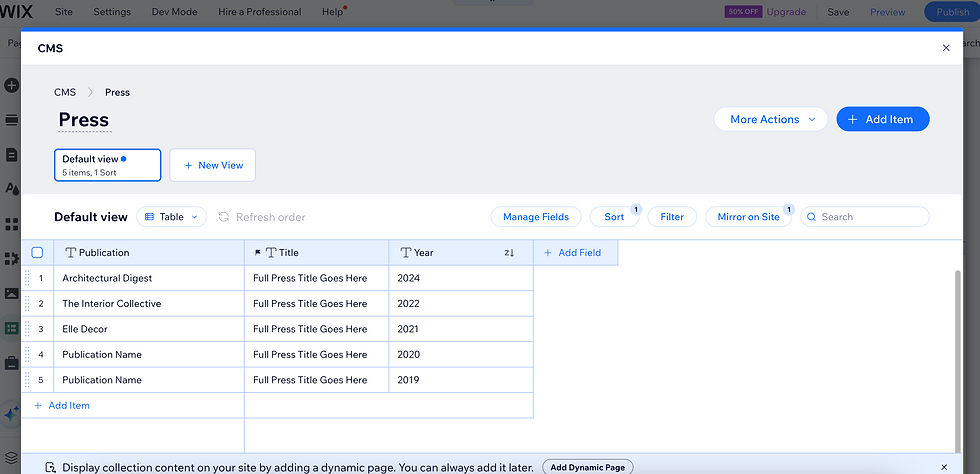Open the Site menu
Viewport: 980px width, 474px height.
tap(64, 12)
